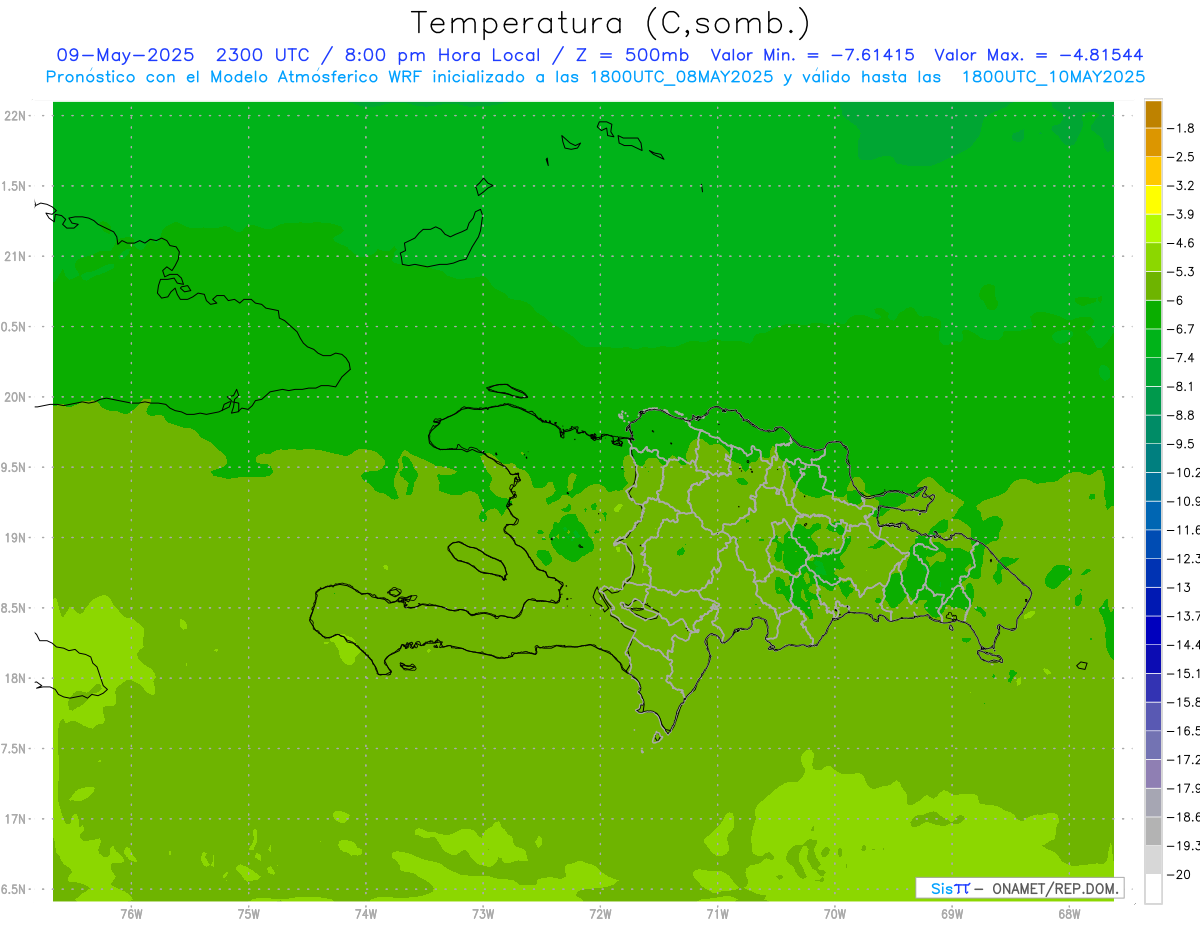Click the "-8.8" color scale label
Image resolution: width=1200 pixels, height=927 pixels.
pos(1182,415)
